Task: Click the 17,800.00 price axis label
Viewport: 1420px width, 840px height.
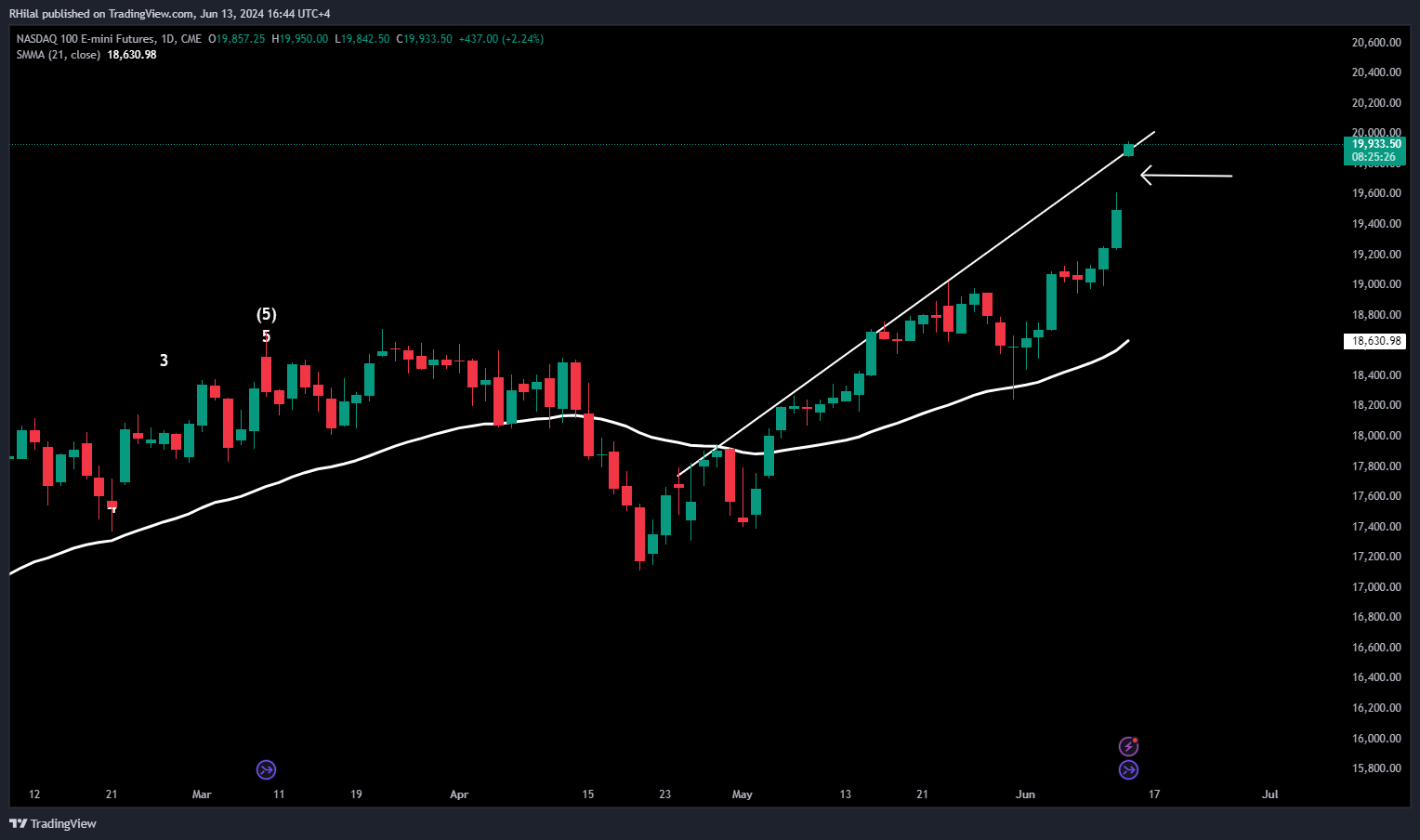Action: click(1376, 466)
